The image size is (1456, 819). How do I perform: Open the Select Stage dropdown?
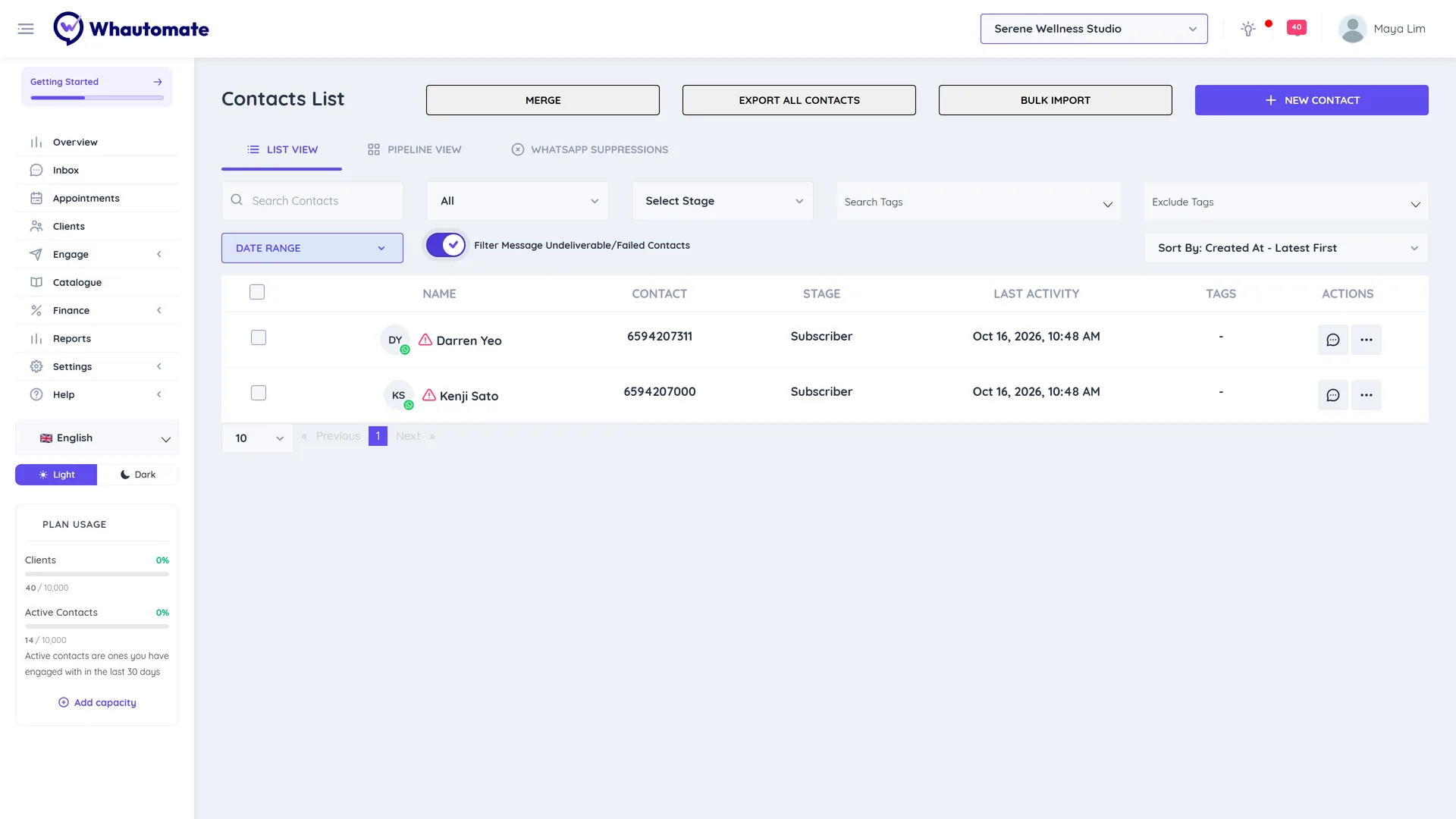(723, 201)
